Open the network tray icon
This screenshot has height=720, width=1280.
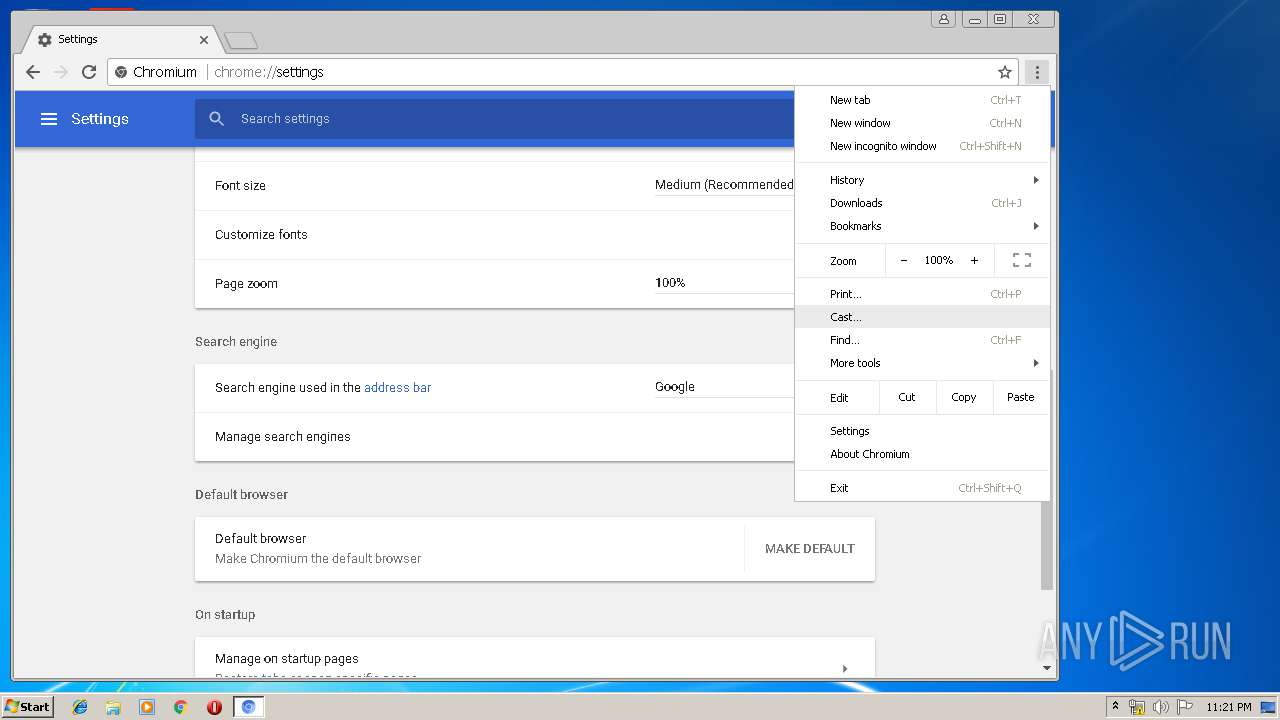[1137, 707]
